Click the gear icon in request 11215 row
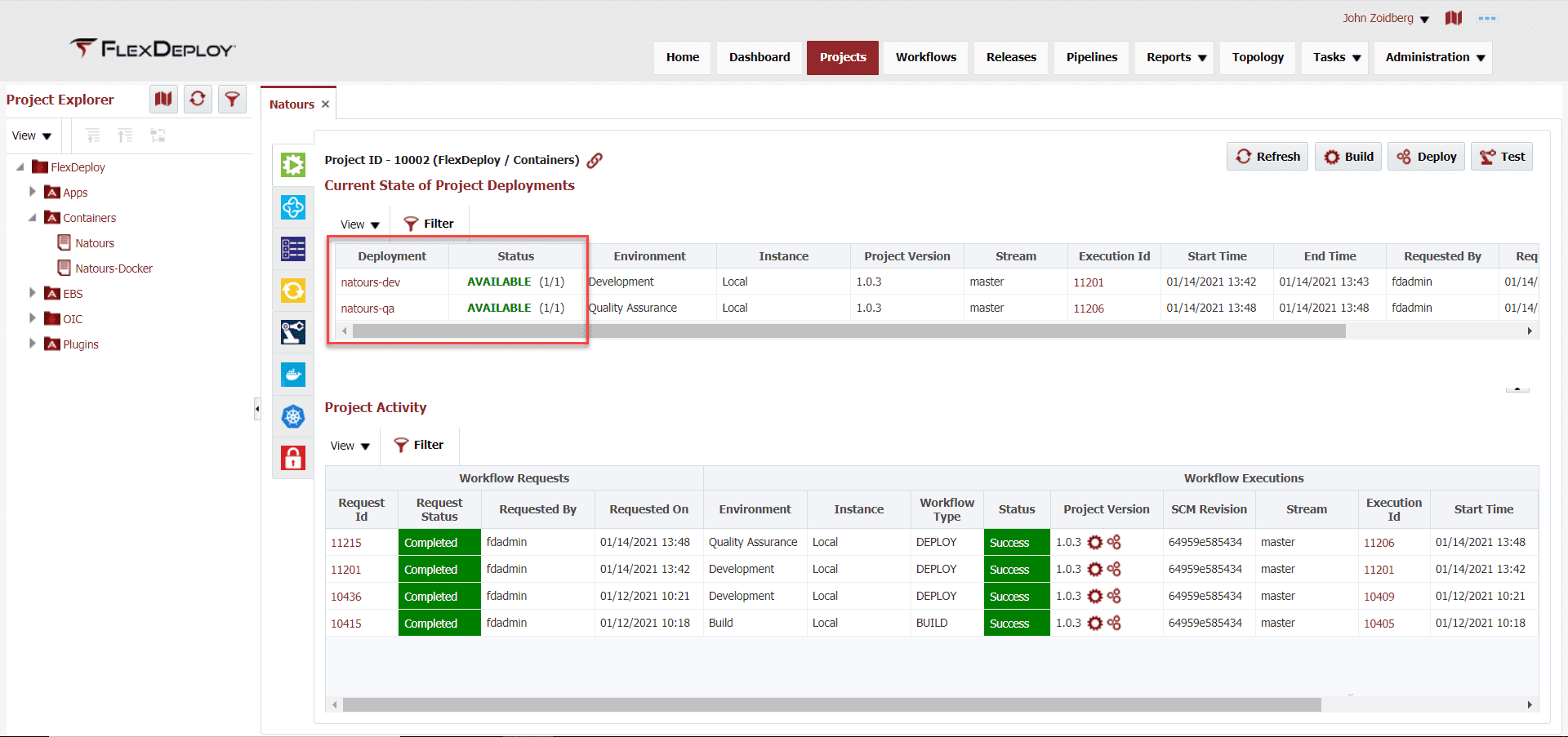Image resolution: width=1568 pixels, height=737 pixels. tap(1095, 542)
